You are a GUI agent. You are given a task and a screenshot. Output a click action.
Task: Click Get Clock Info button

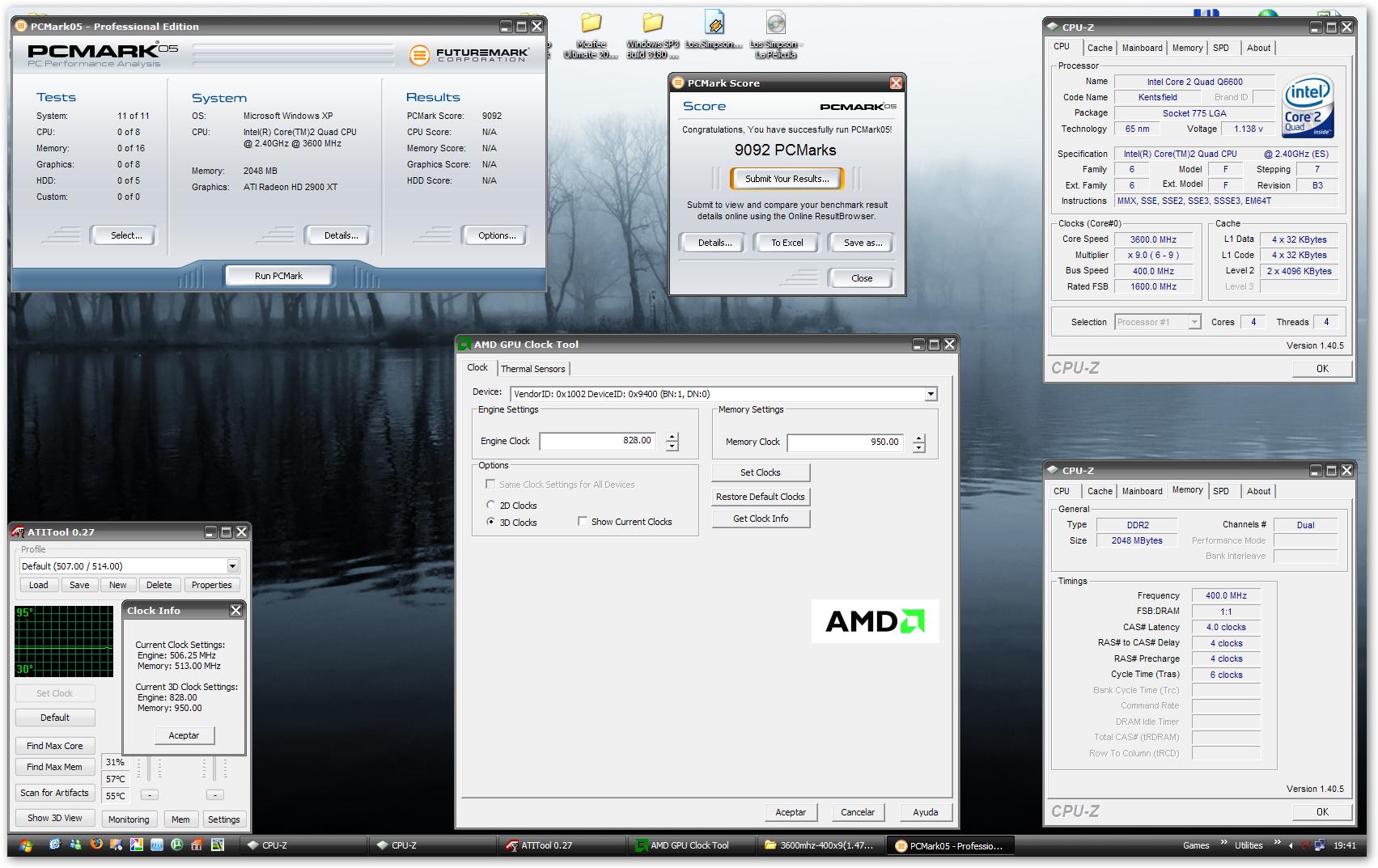point(761,519)
